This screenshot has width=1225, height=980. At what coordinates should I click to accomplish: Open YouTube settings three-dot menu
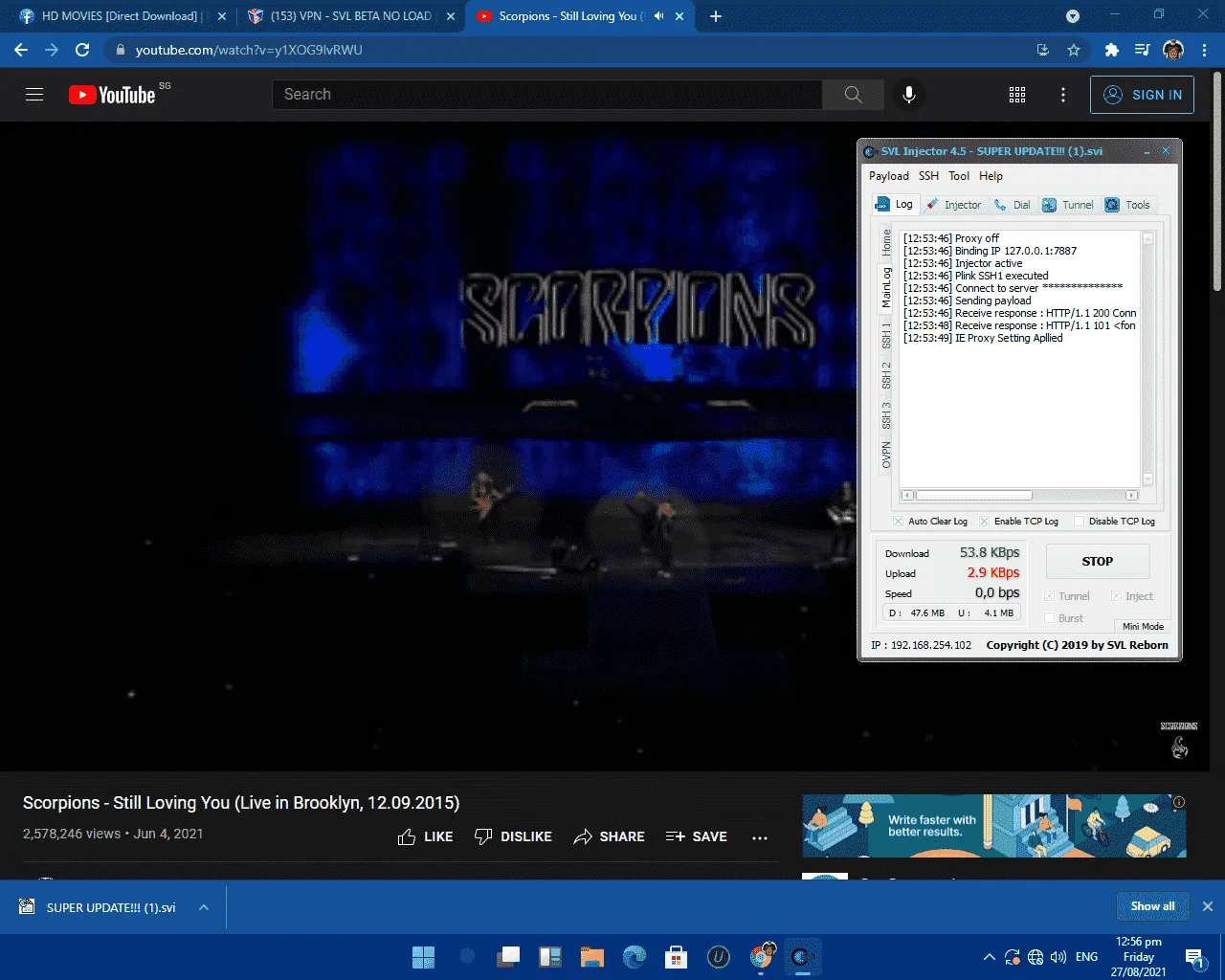[x=1063, y=95]
